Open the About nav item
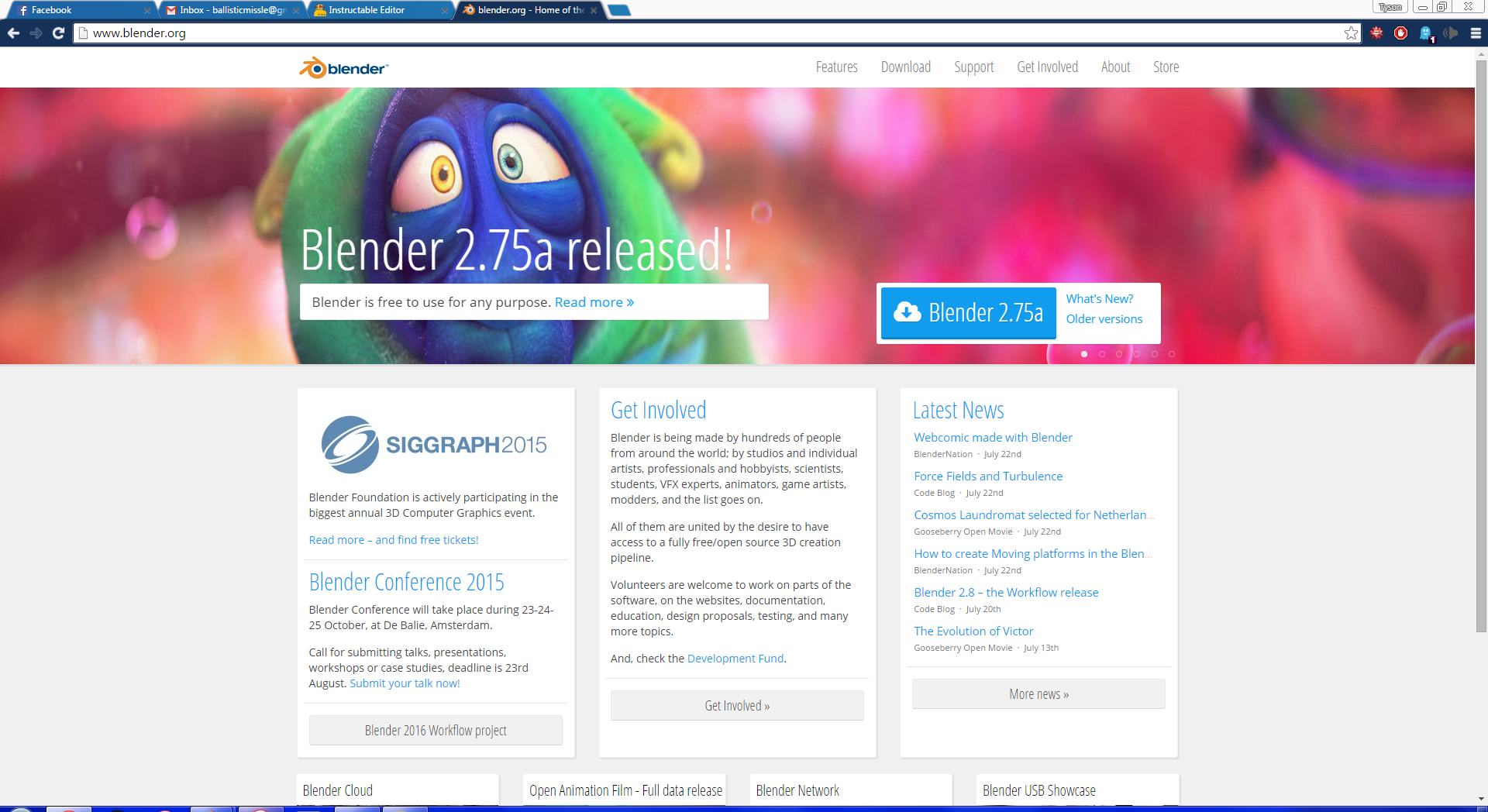Screen dimensions: 1488x812 (1115, 67)
